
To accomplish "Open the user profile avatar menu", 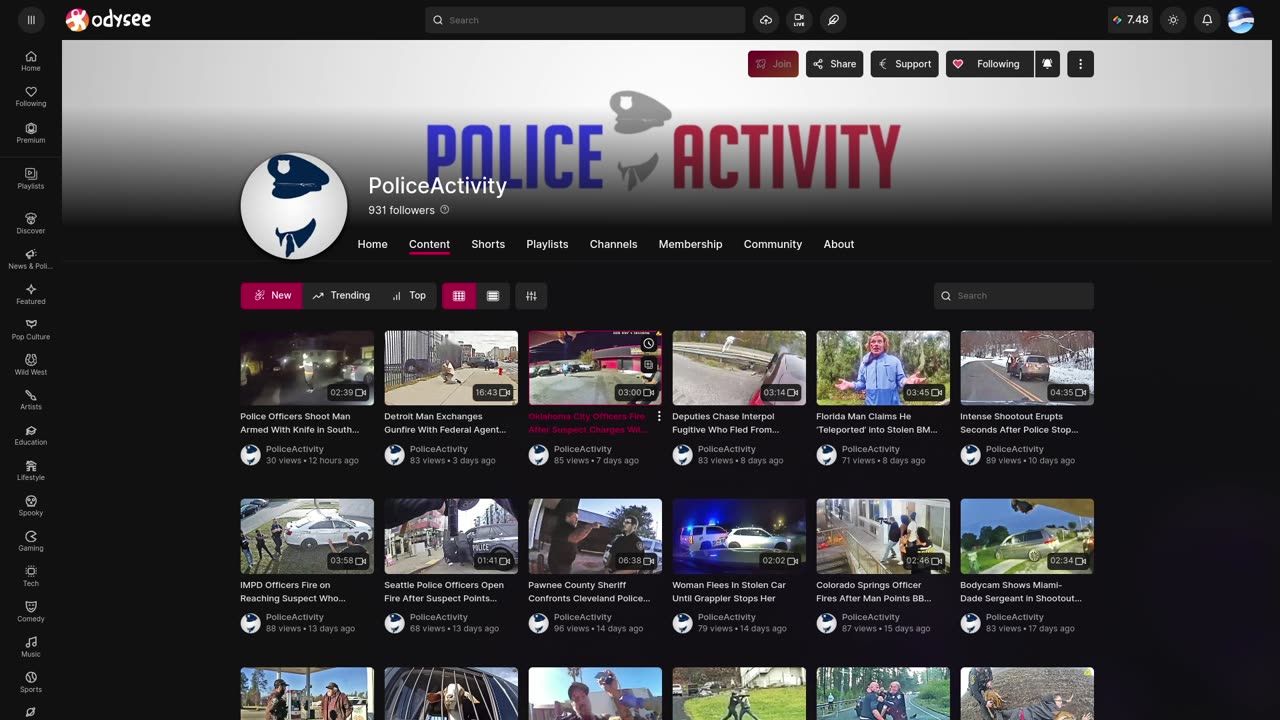I will (x=1241, y=20).
